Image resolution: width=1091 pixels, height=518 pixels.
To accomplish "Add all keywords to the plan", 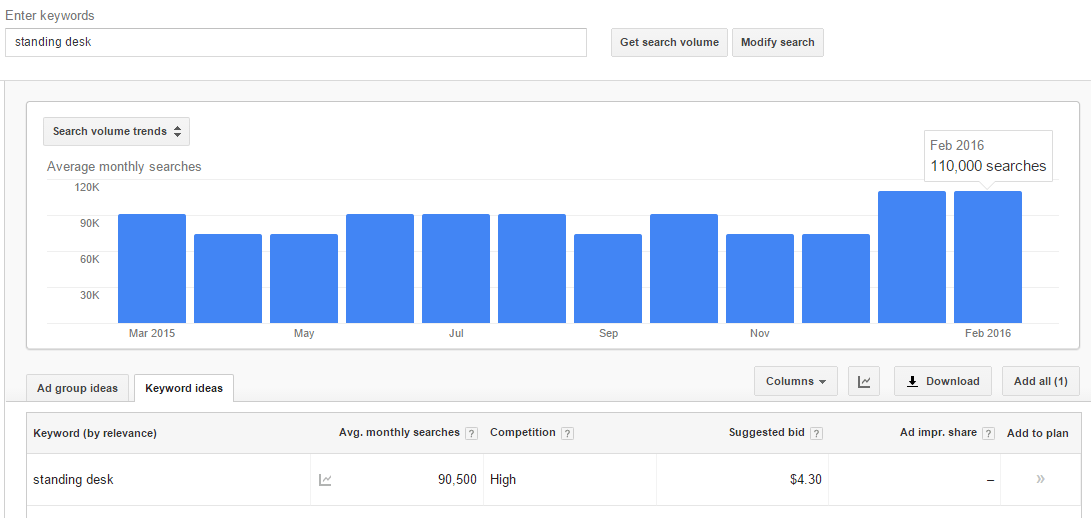I will click(x=1040, y=382).
